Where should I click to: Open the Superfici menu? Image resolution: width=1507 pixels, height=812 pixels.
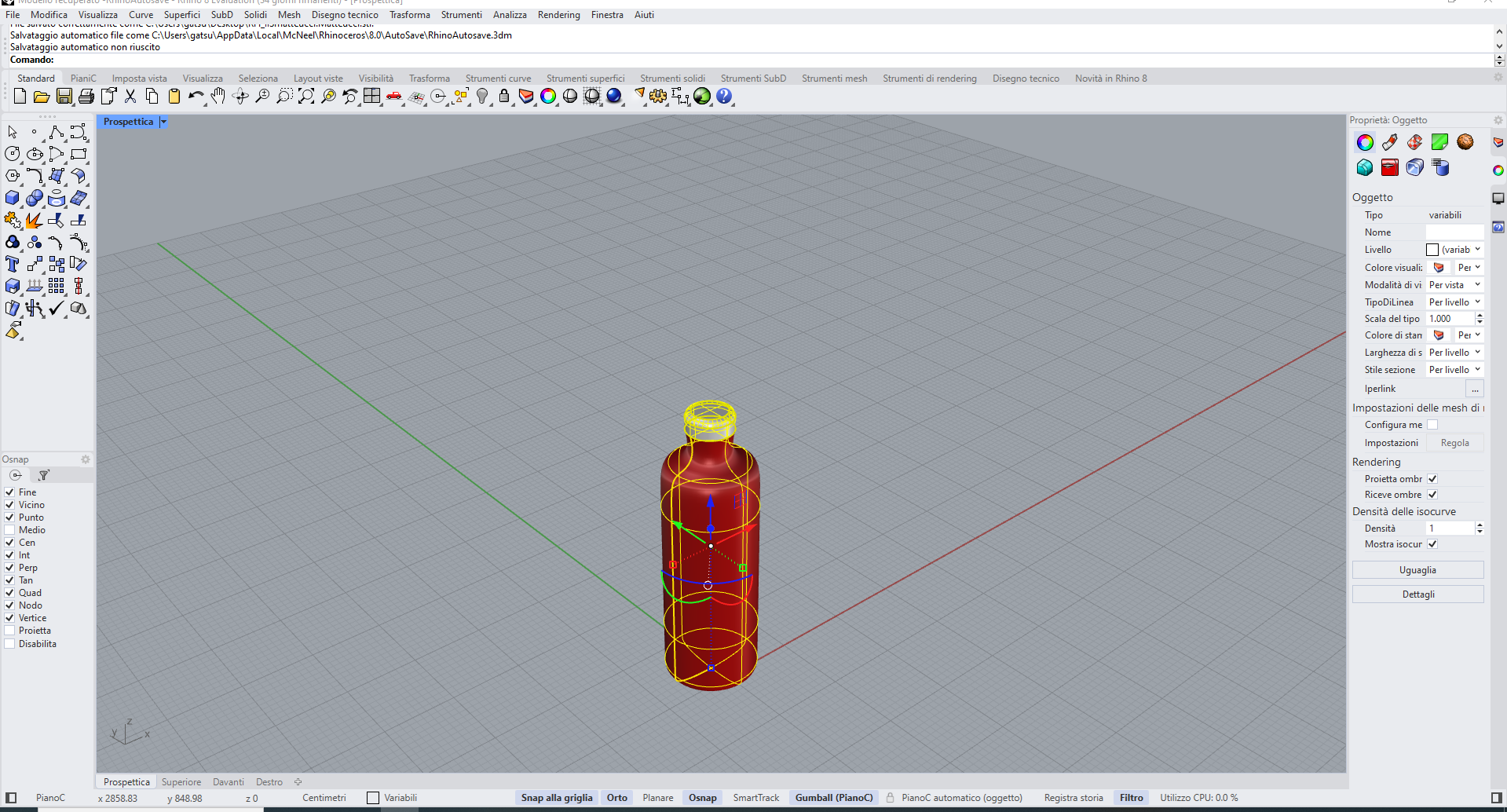pyautogui.click(x=181, y=15)
